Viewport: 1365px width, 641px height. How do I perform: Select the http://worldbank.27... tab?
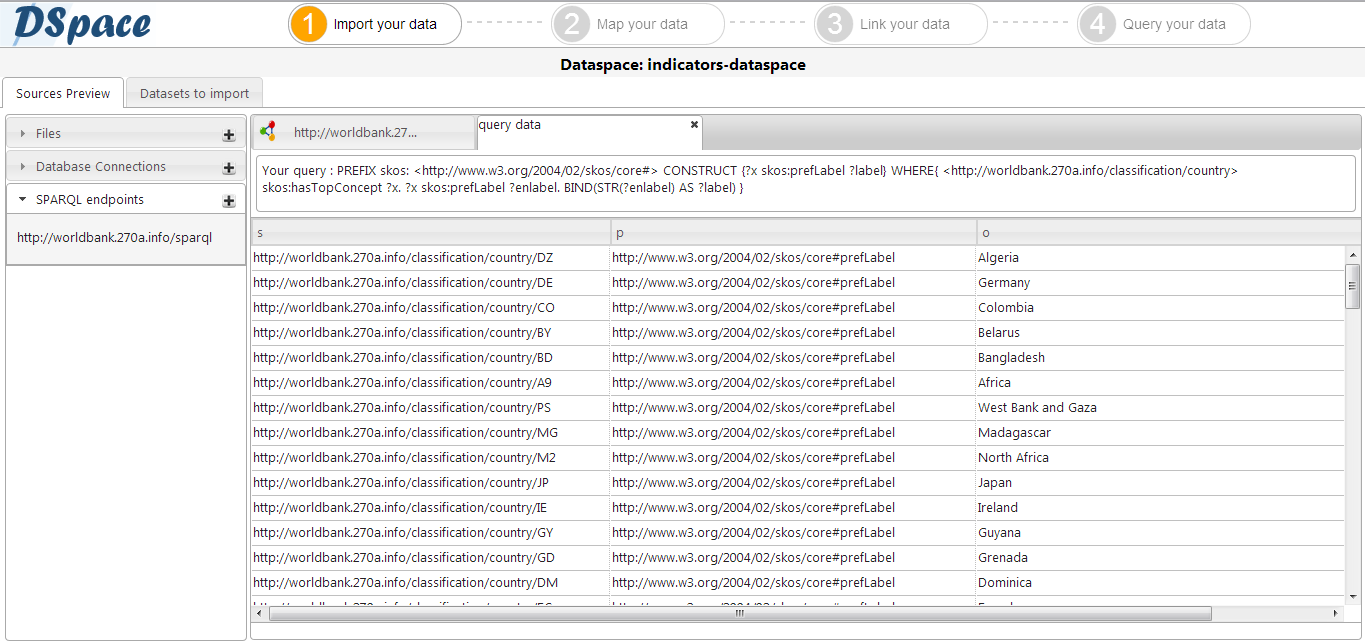pos(363,132)
